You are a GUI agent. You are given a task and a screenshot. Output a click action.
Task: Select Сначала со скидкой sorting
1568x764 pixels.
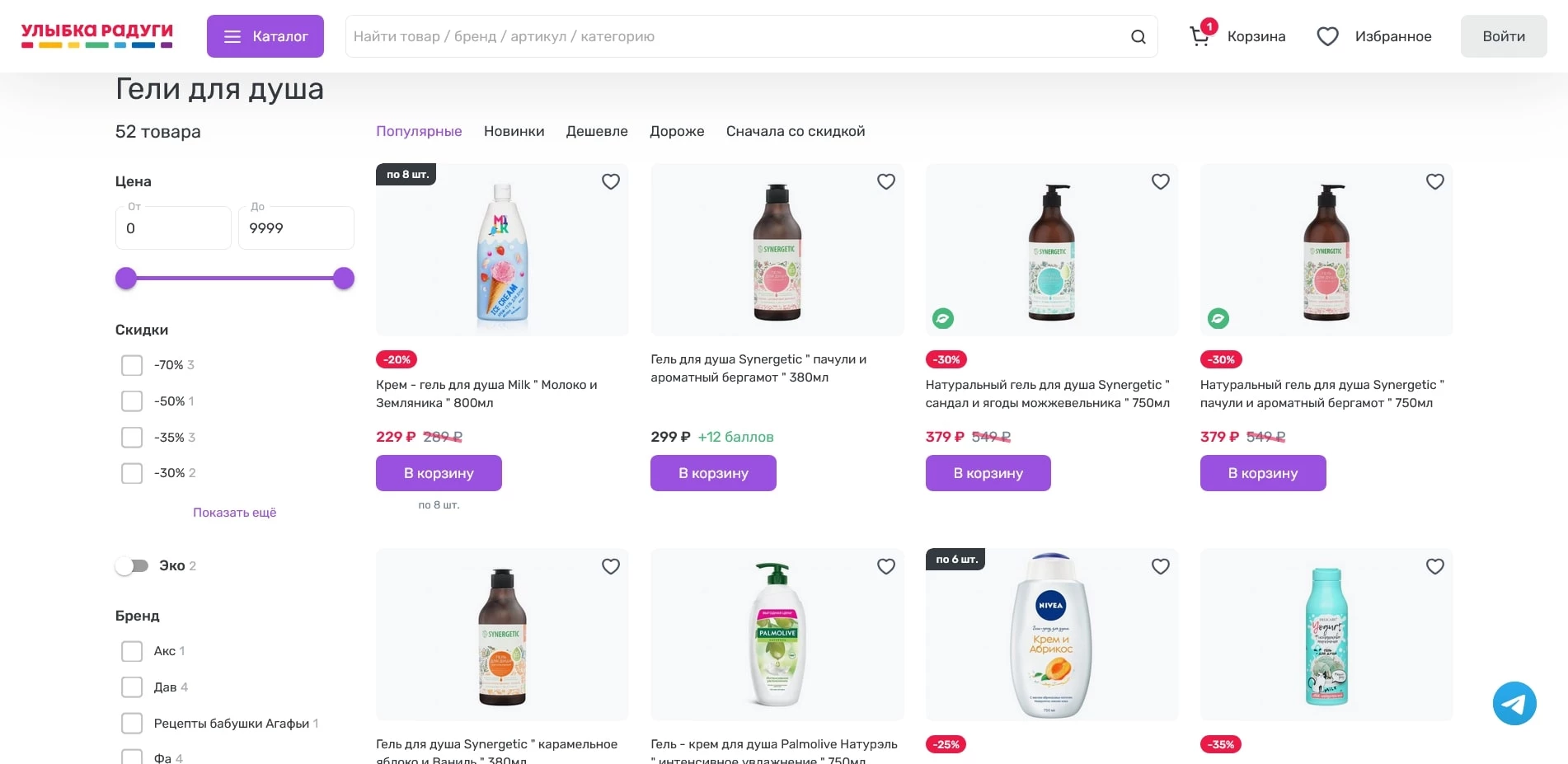pyautogui.click(x=795, y=131)
